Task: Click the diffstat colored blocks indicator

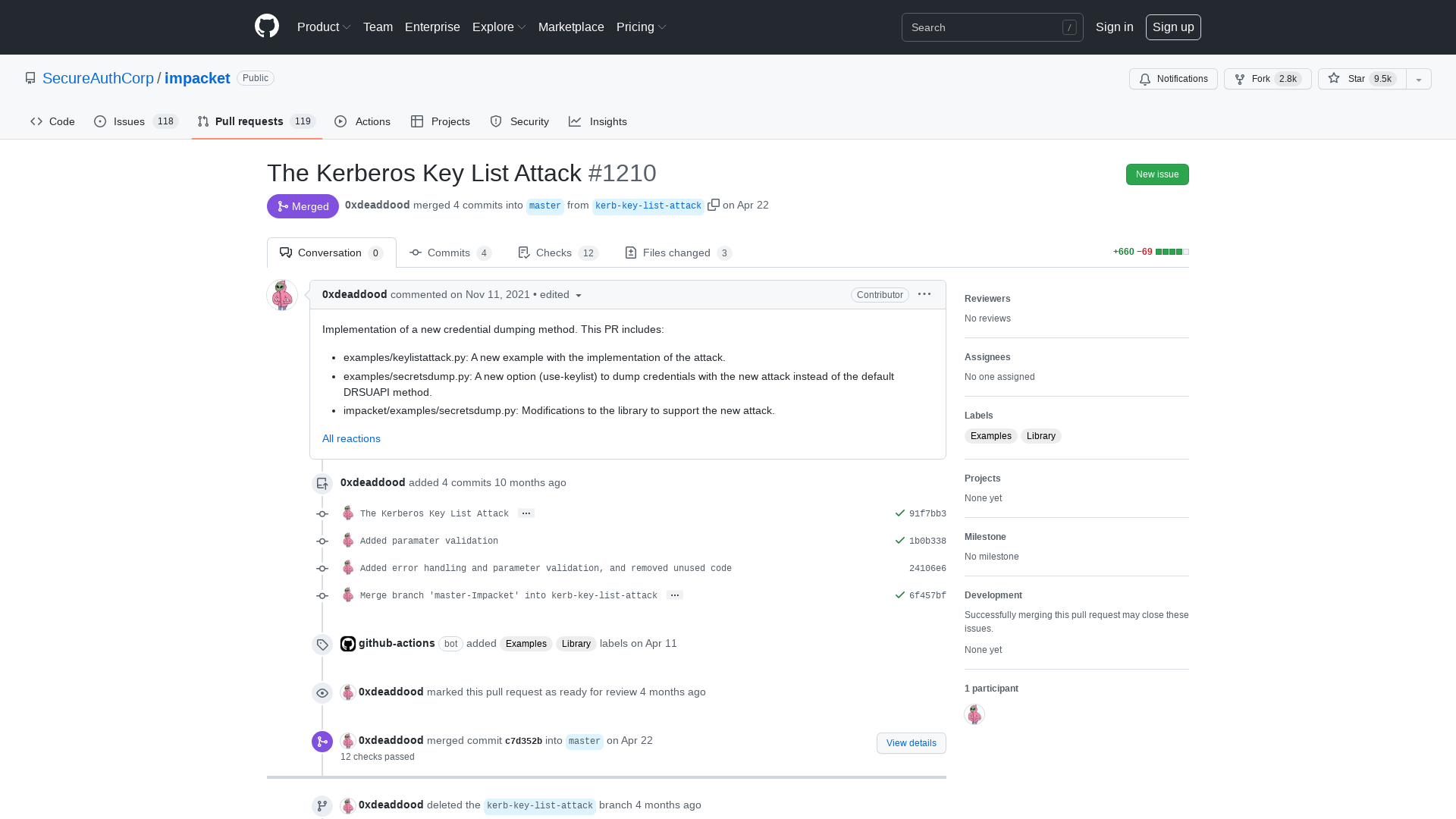Action: coord(1172,252)
